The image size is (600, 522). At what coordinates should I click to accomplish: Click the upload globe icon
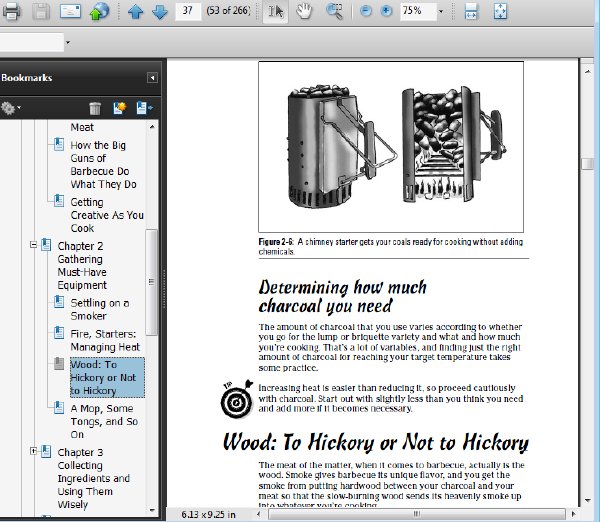click(99, 11)
